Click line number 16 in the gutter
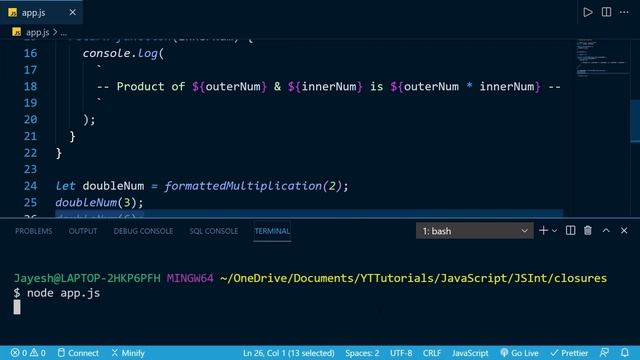640x360 pixels. (x=30, y=53)
